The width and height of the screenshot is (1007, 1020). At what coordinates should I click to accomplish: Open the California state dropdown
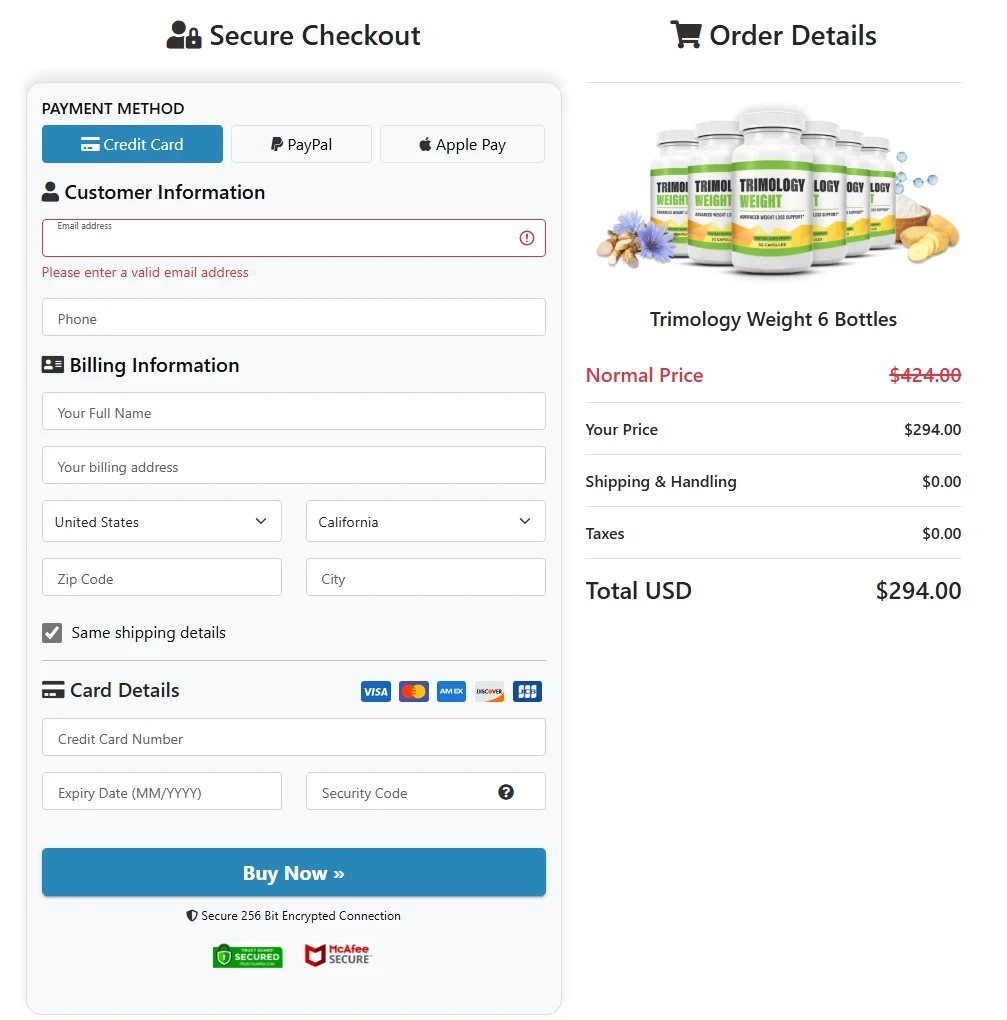click(425, 521)
